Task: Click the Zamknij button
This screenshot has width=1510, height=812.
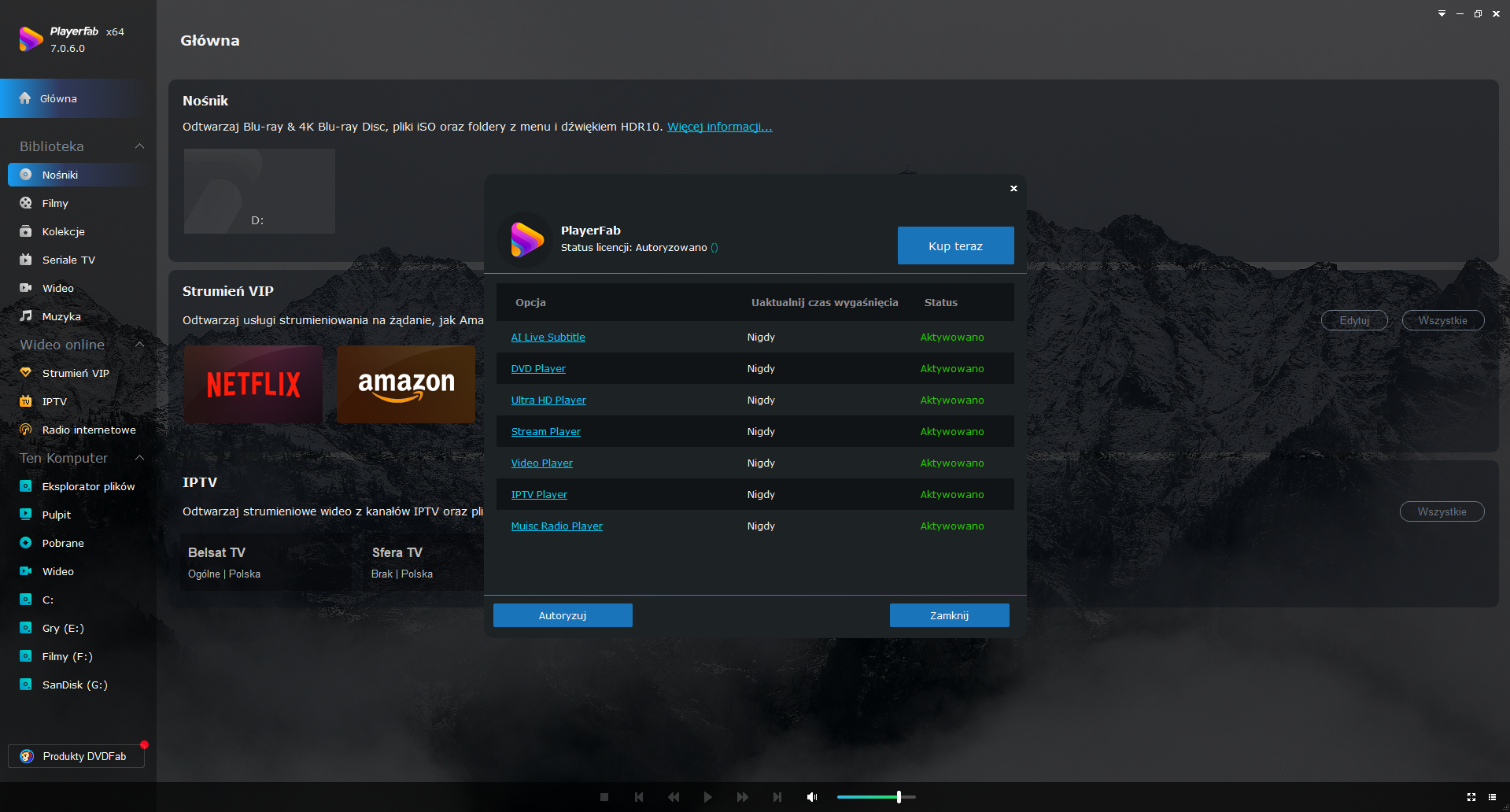Action: 949,615
